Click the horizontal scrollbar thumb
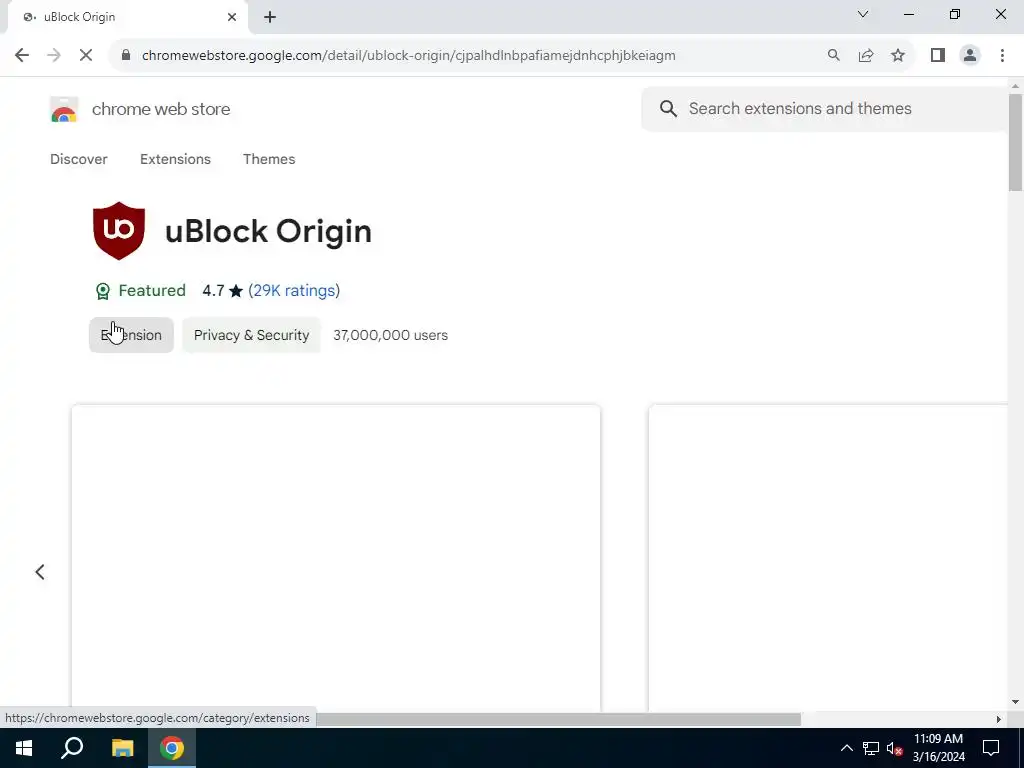 pos(558,719)
